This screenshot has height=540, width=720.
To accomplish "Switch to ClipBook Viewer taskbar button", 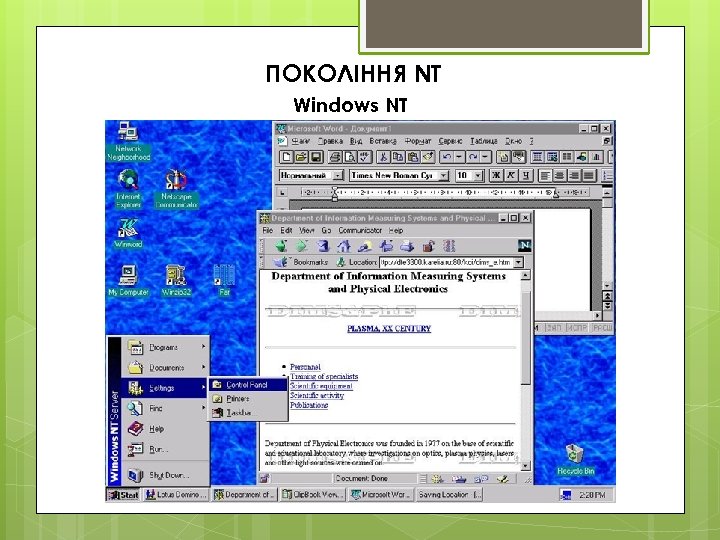I will point(312,495).
